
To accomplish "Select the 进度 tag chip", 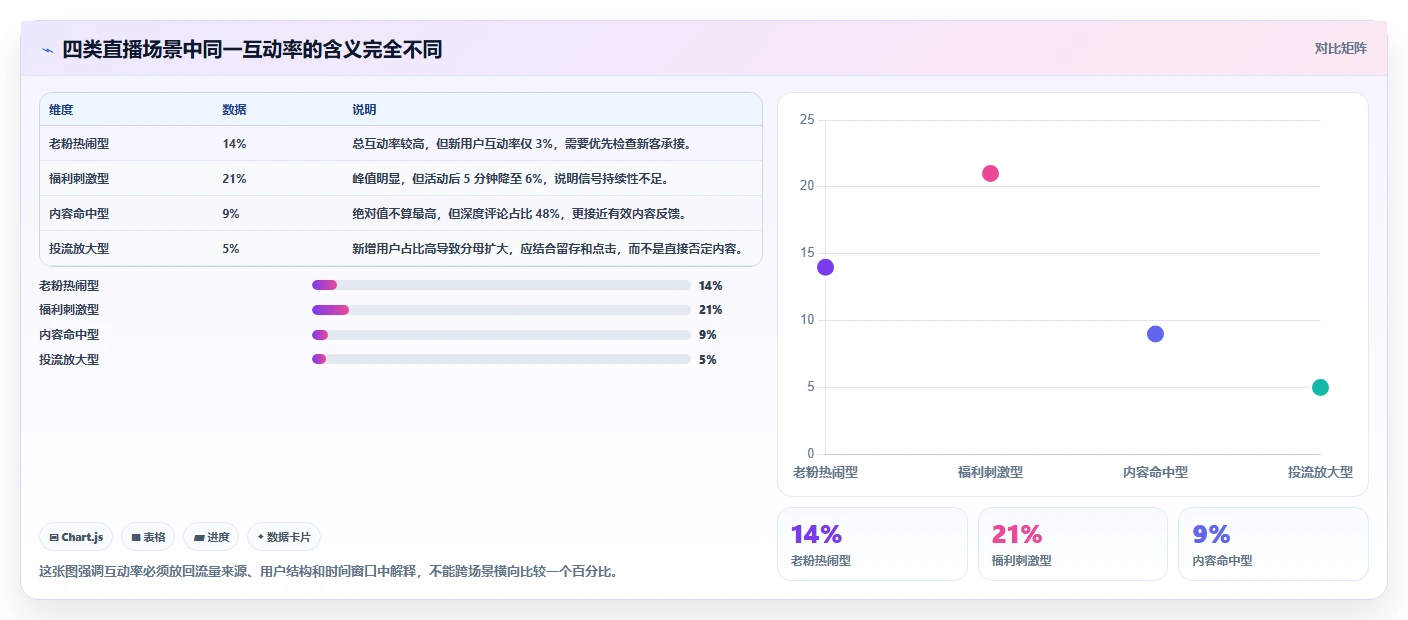I will pos(211,537).
